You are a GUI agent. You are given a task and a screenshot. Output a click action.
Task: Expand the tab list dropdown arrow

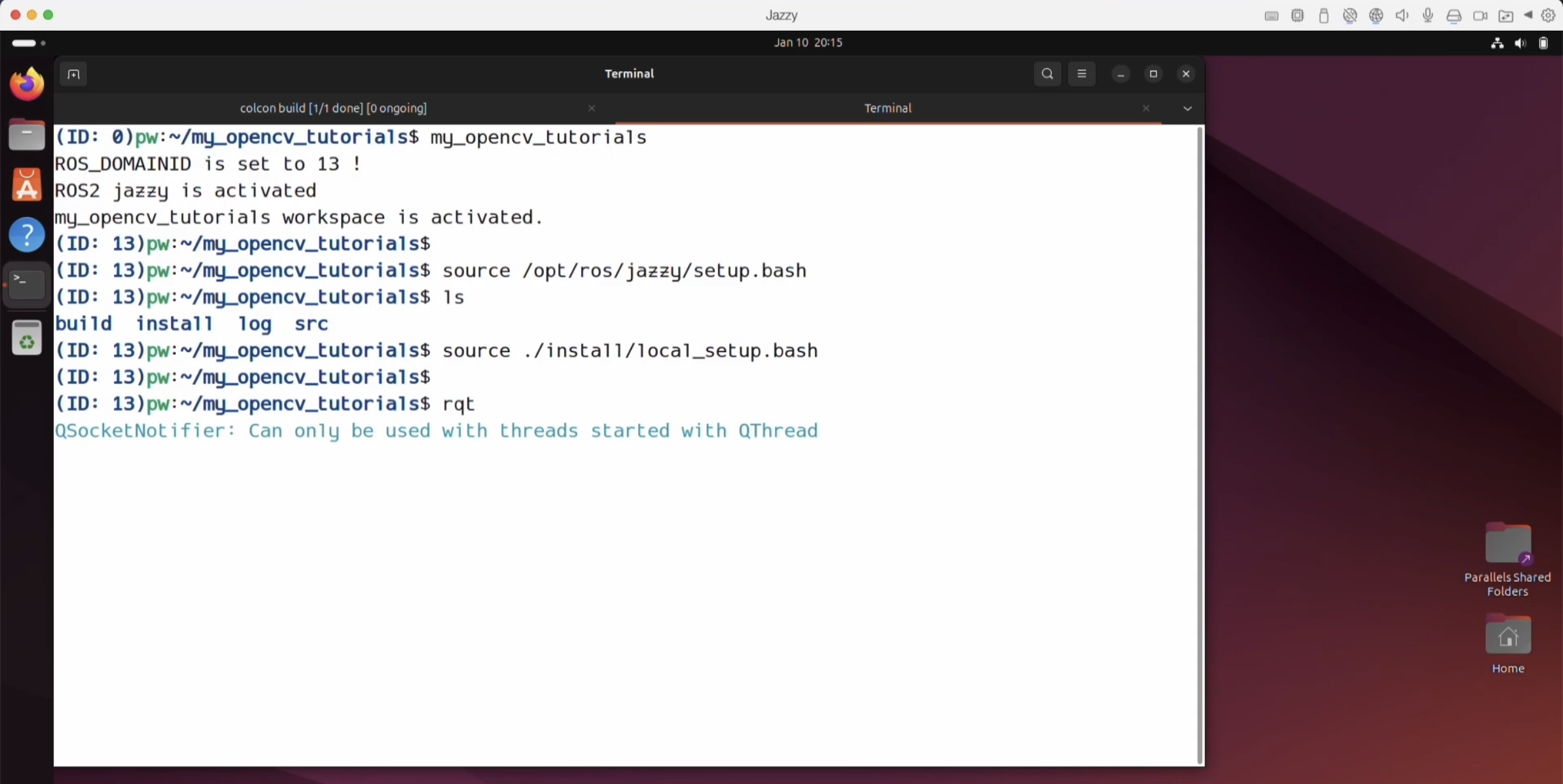pyautogui.click(x=1187, y=109)
